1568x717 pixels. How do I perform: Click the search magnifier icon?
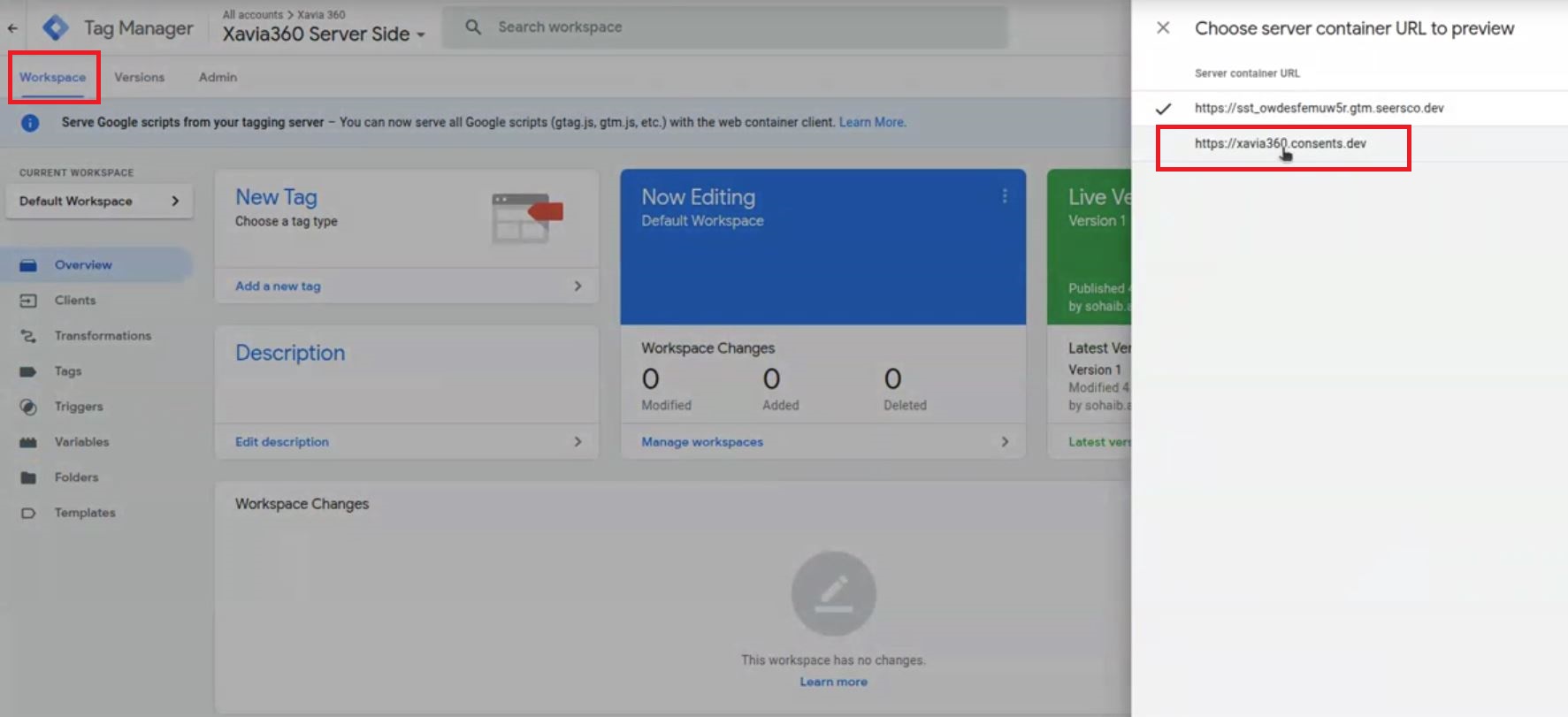[473, 27]
